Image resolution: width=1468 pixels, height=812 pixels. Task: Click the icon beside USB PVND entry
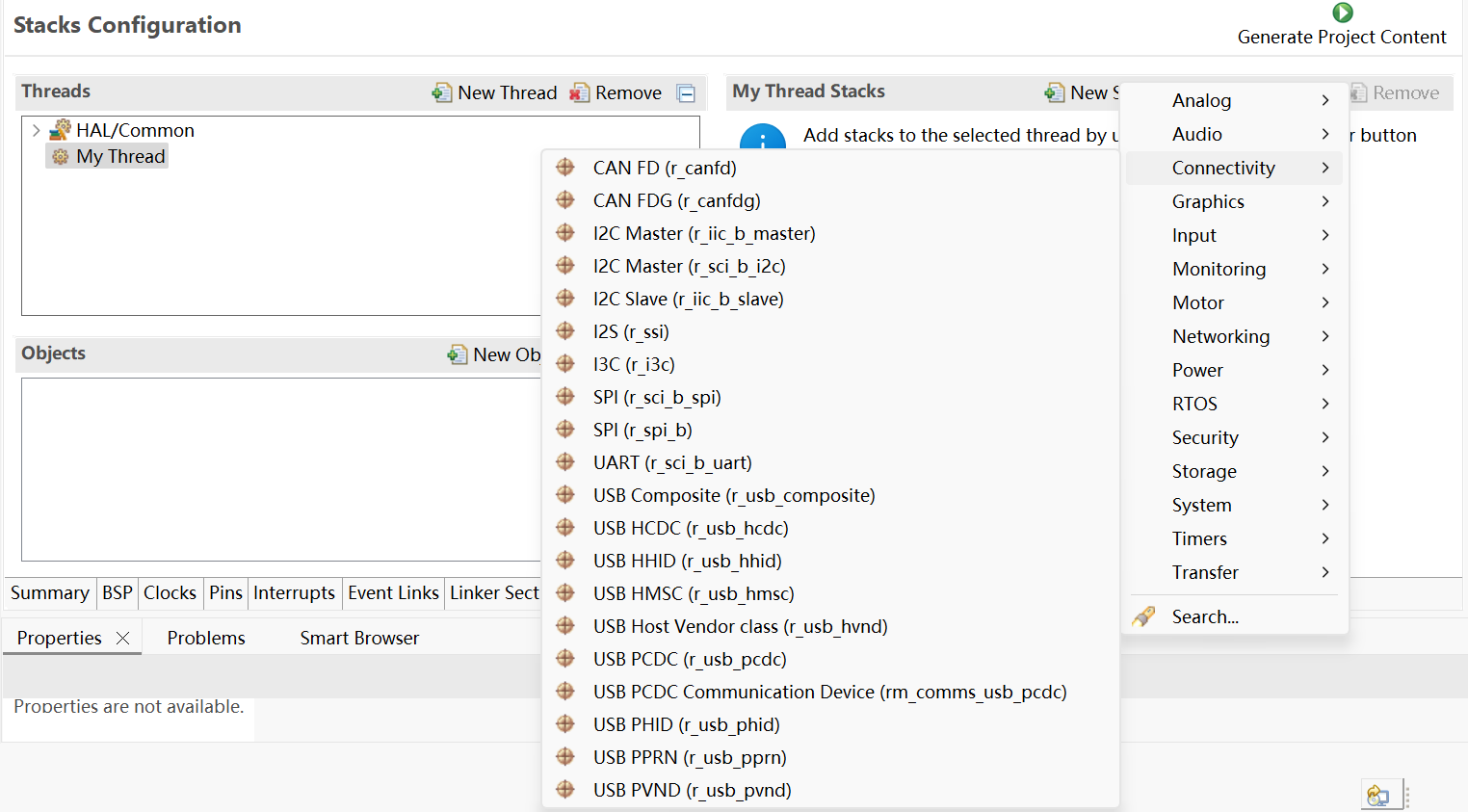565,790
